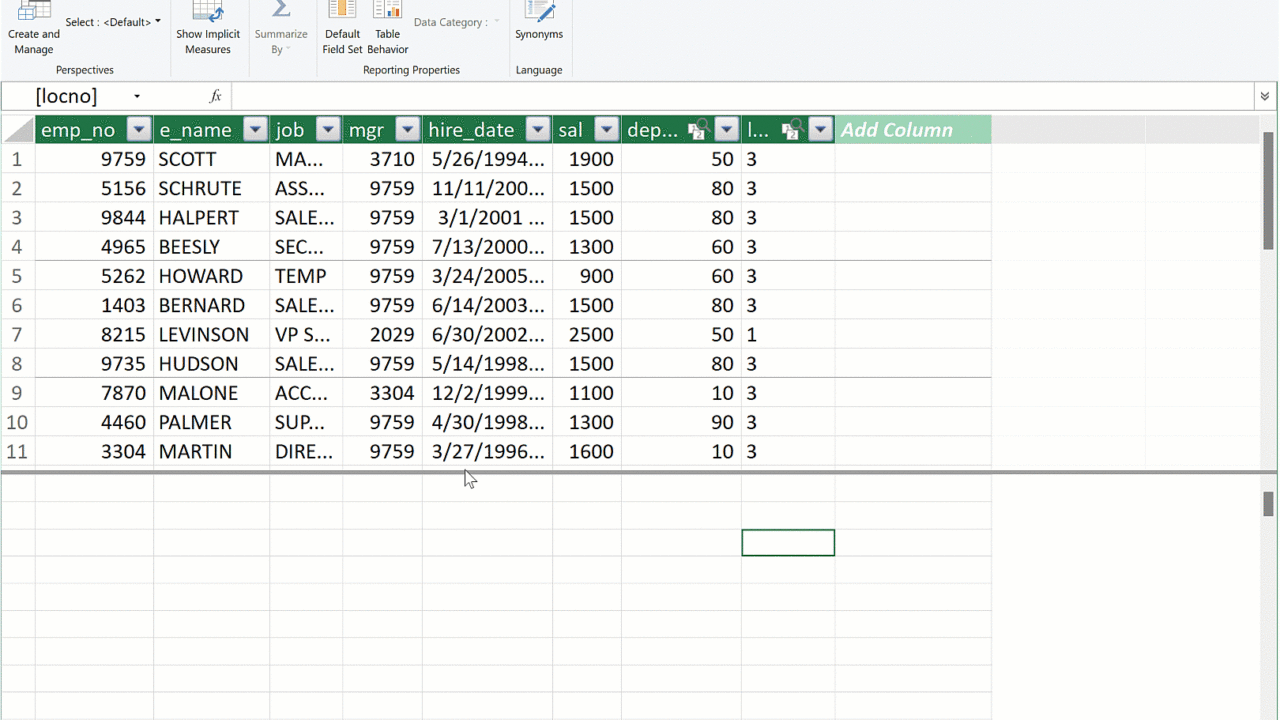Click the formula bar input field
The height and width of the screenshot is (720, 1280).
[740, 96]
